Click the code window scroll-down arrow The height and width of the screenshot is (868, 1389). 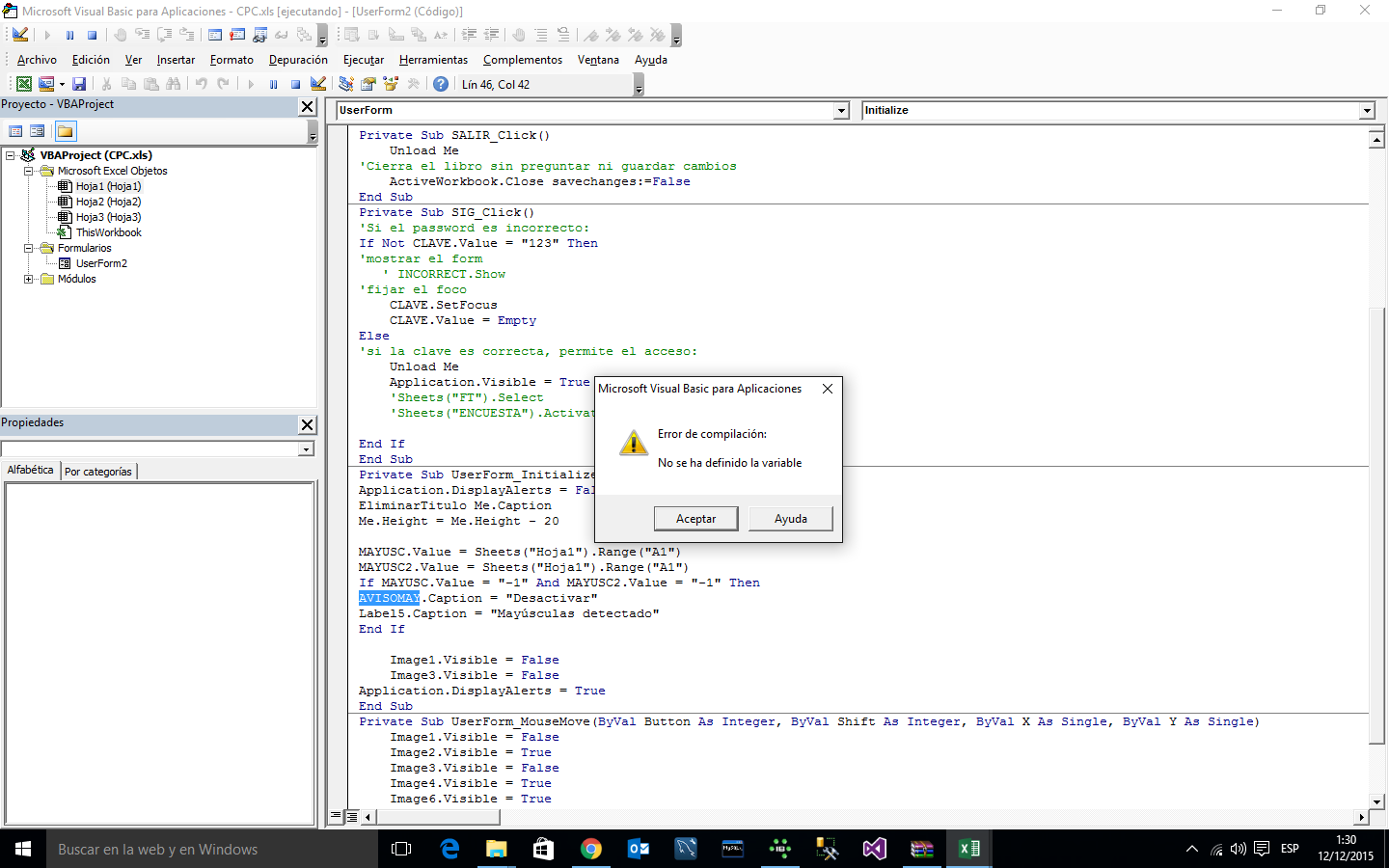pos(1376,801)
